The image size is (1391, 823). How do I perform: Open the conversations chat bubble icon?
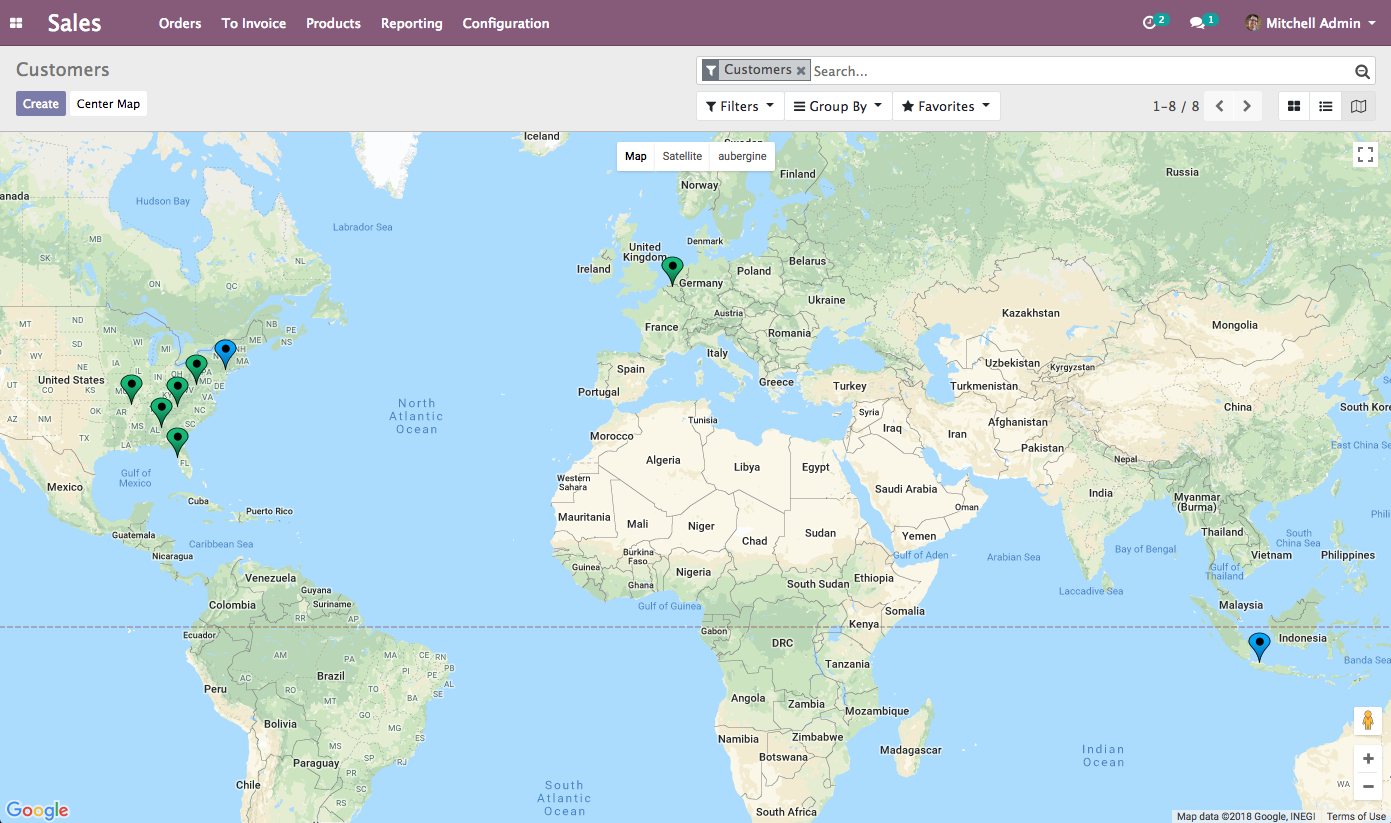tap(1197, 23)
